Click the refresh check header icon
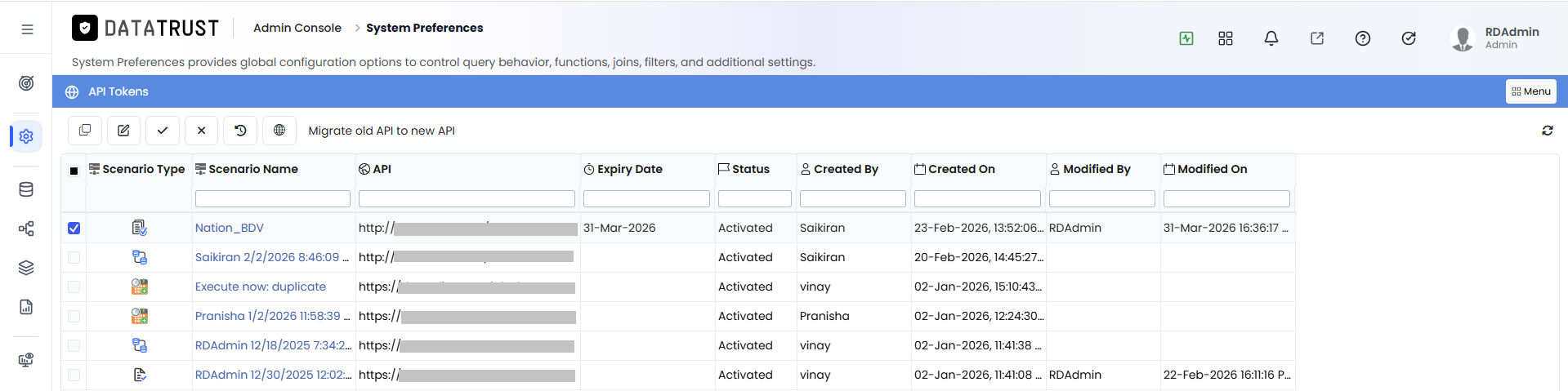Viewport: 1568px width, 391px height. 1409,38
